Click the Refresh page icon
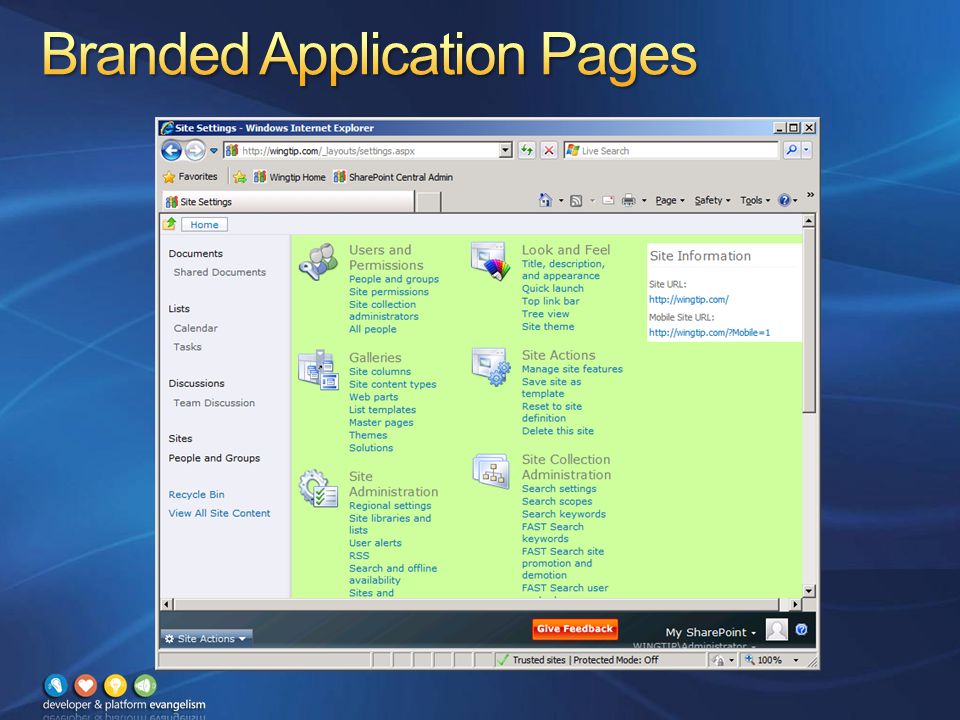The image size is (960, 720). 527,150
